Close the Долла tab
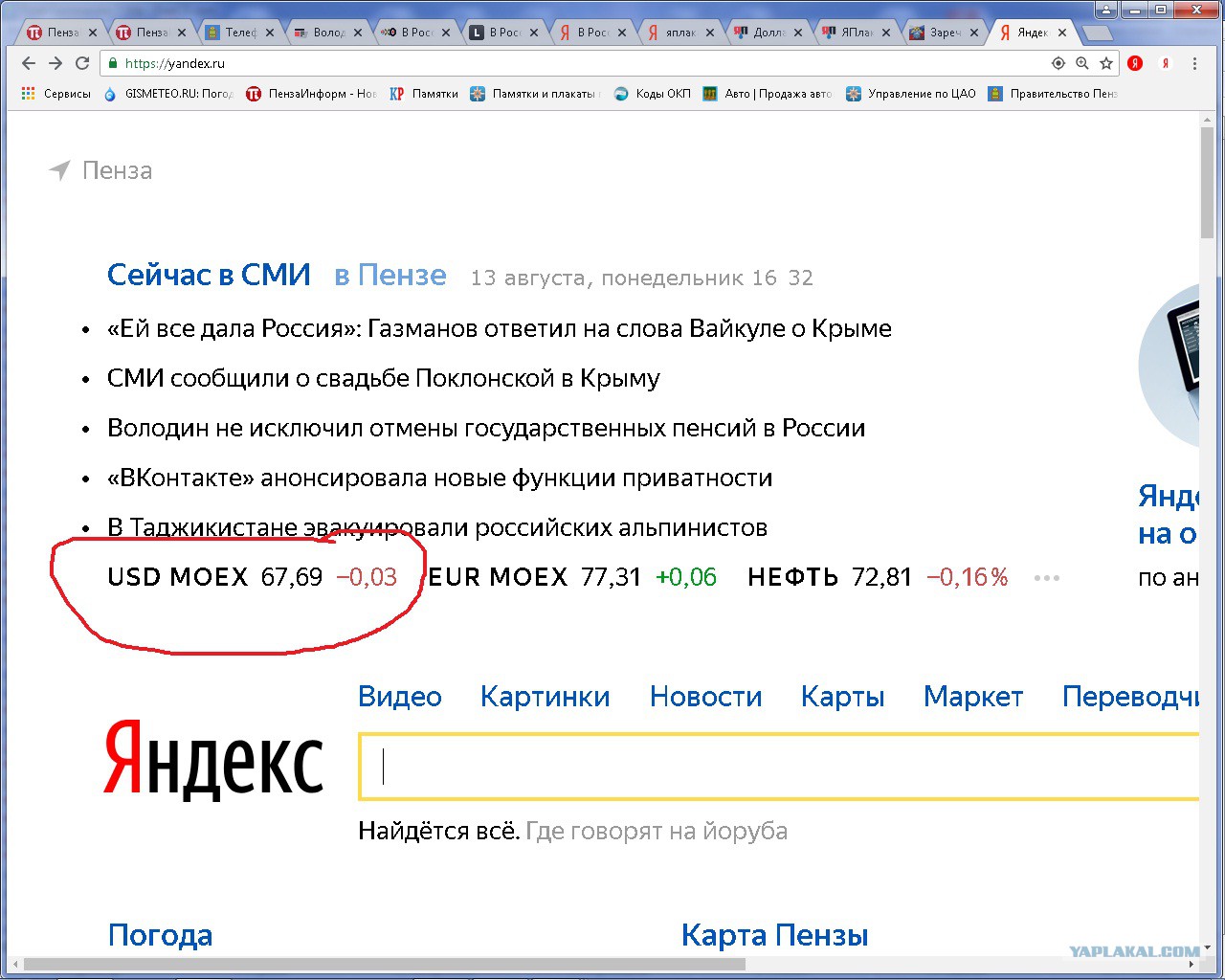 click(x=798, y=33)
